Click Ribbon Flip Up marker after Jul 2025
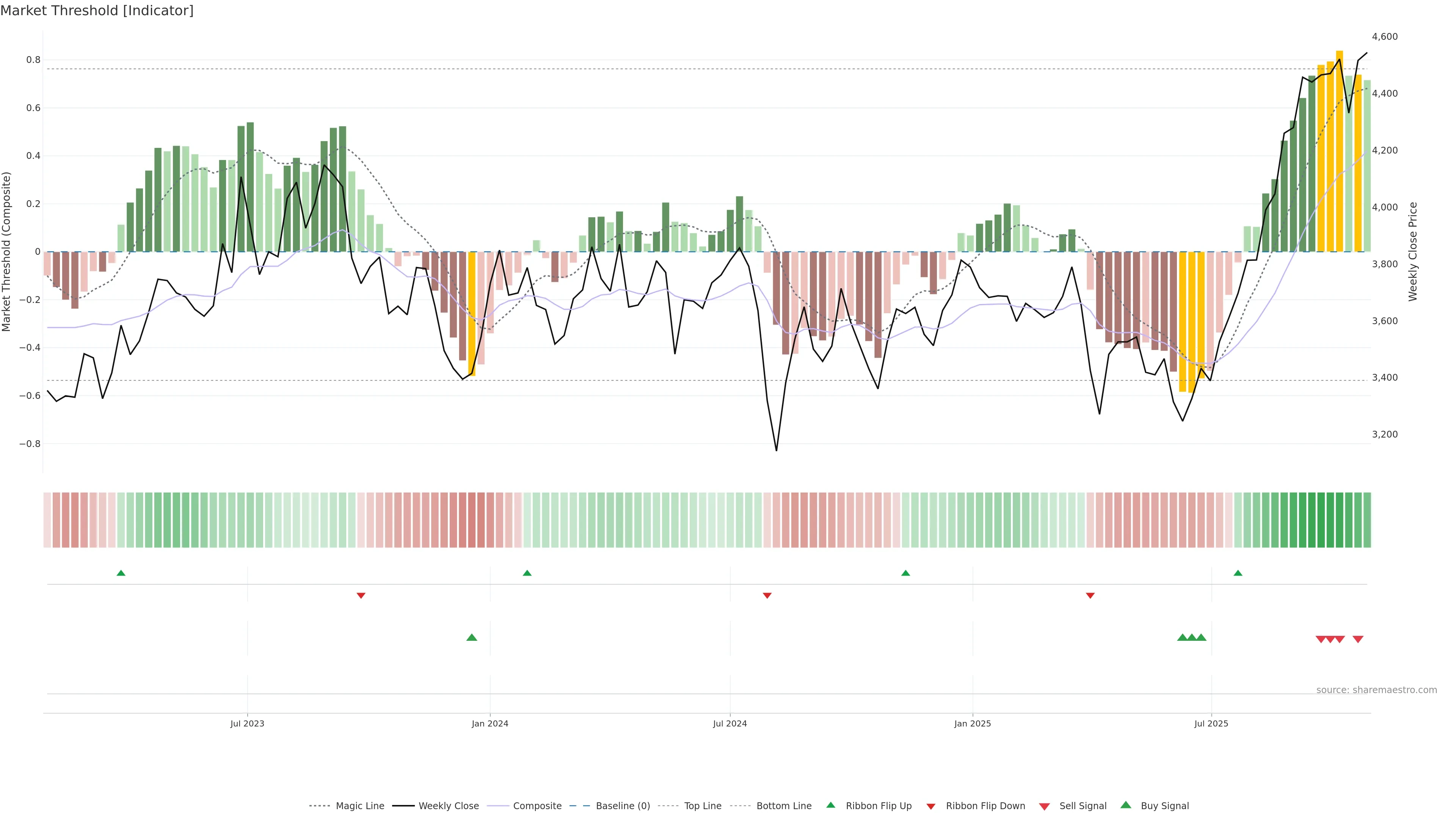Viewport: 1456px width, 819px height. pyautogui.click(x=1238, y=573)
